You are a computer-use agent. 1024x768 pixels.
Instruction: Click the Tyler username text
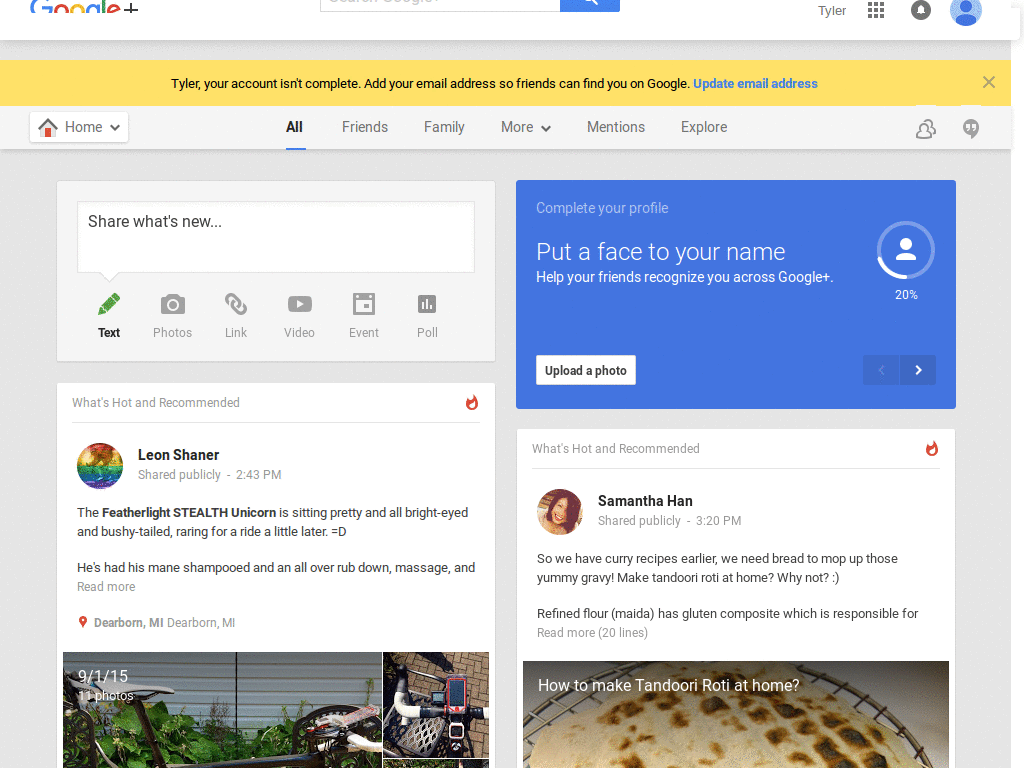pyautogui.click(x=832, y=10)
